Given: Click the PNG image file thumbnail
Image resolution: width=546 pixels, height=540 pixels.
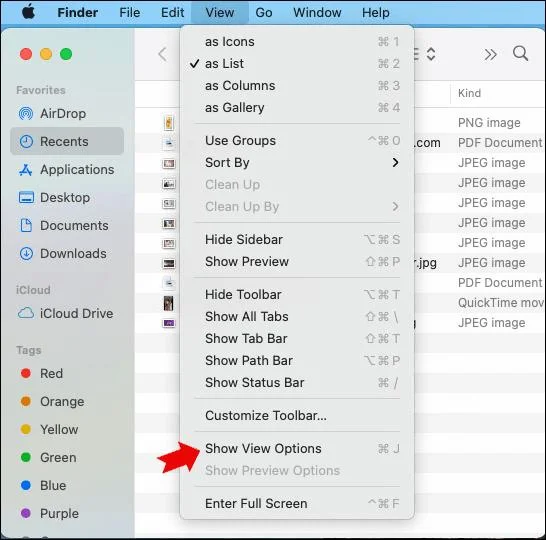Looking at the screenshot, I should pos(169,123).
